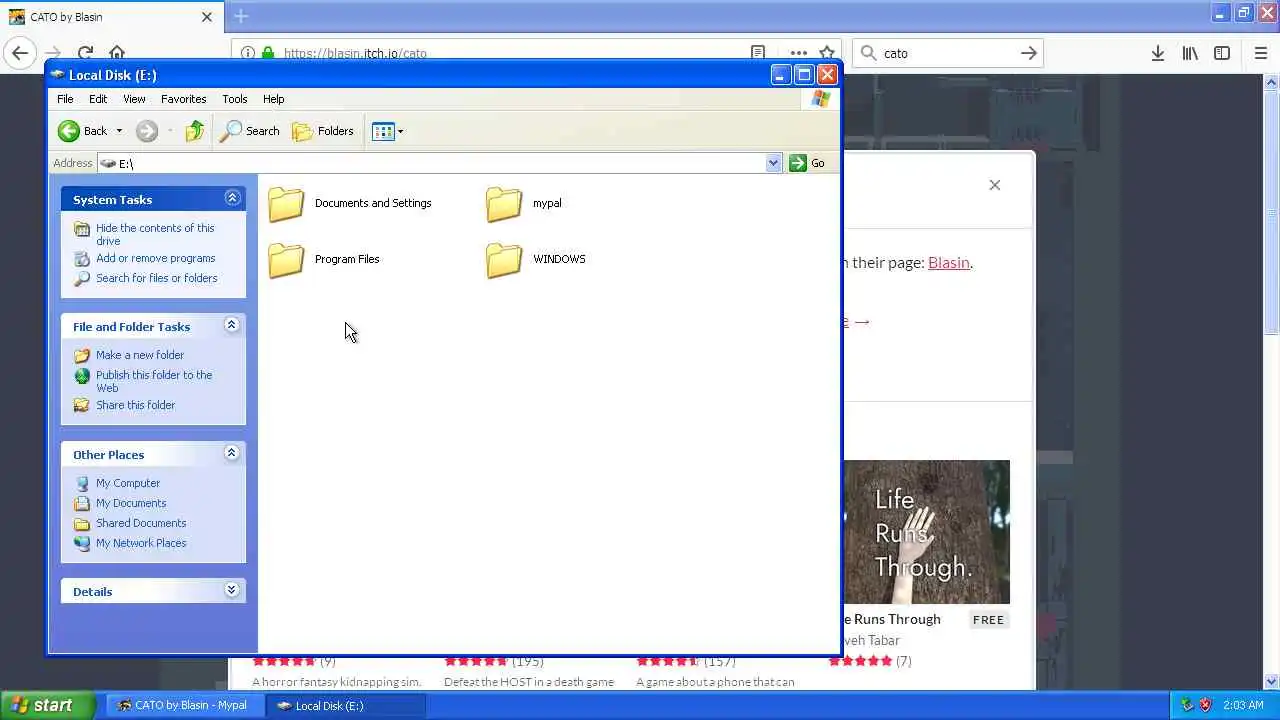Click the Life Runs Through game thumbnail
Viewport: 1280px width, 720px height.
point(926,532)
